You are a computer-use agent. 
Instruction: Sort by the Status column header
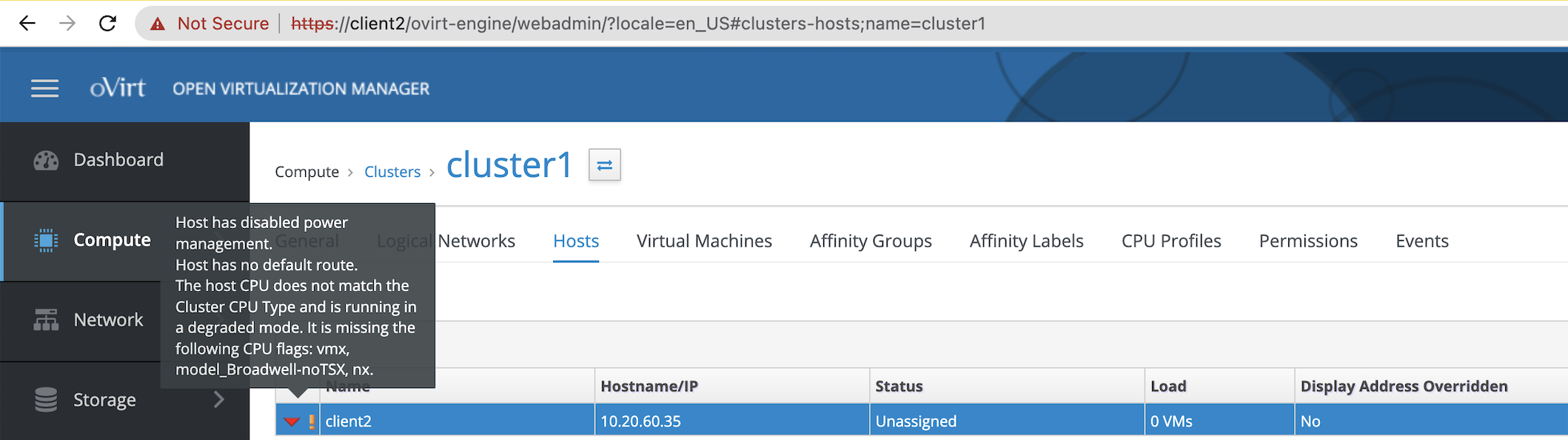(x=899, y=386)
